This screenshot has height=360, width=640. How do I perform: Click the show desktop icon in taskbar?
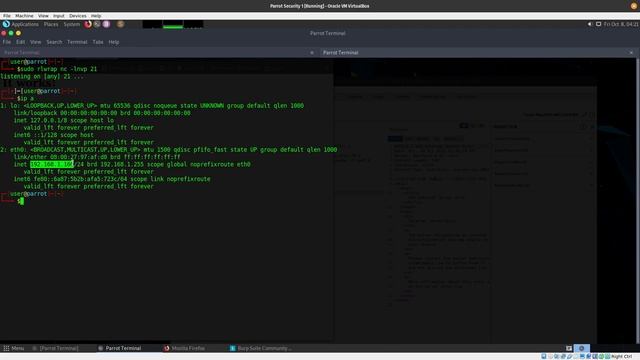point(569,348)
